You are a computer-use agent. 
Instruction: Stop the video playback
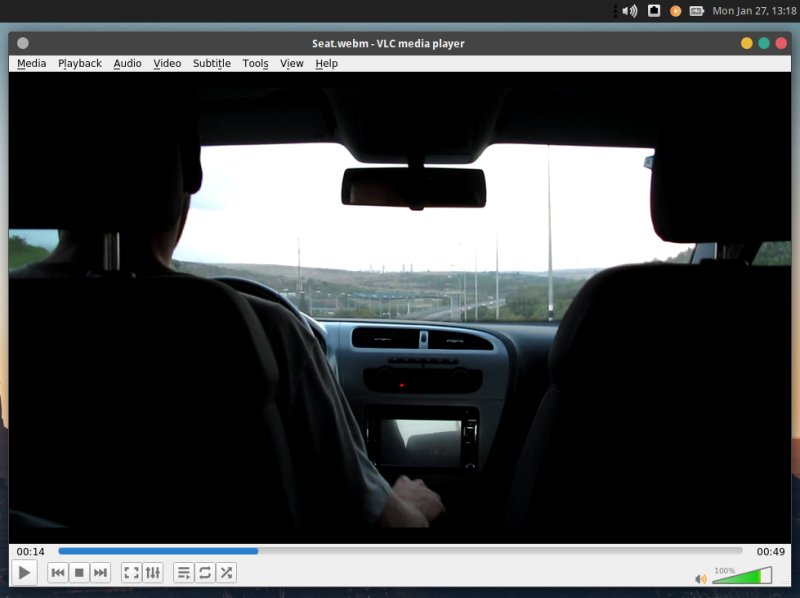click(79, 572)
